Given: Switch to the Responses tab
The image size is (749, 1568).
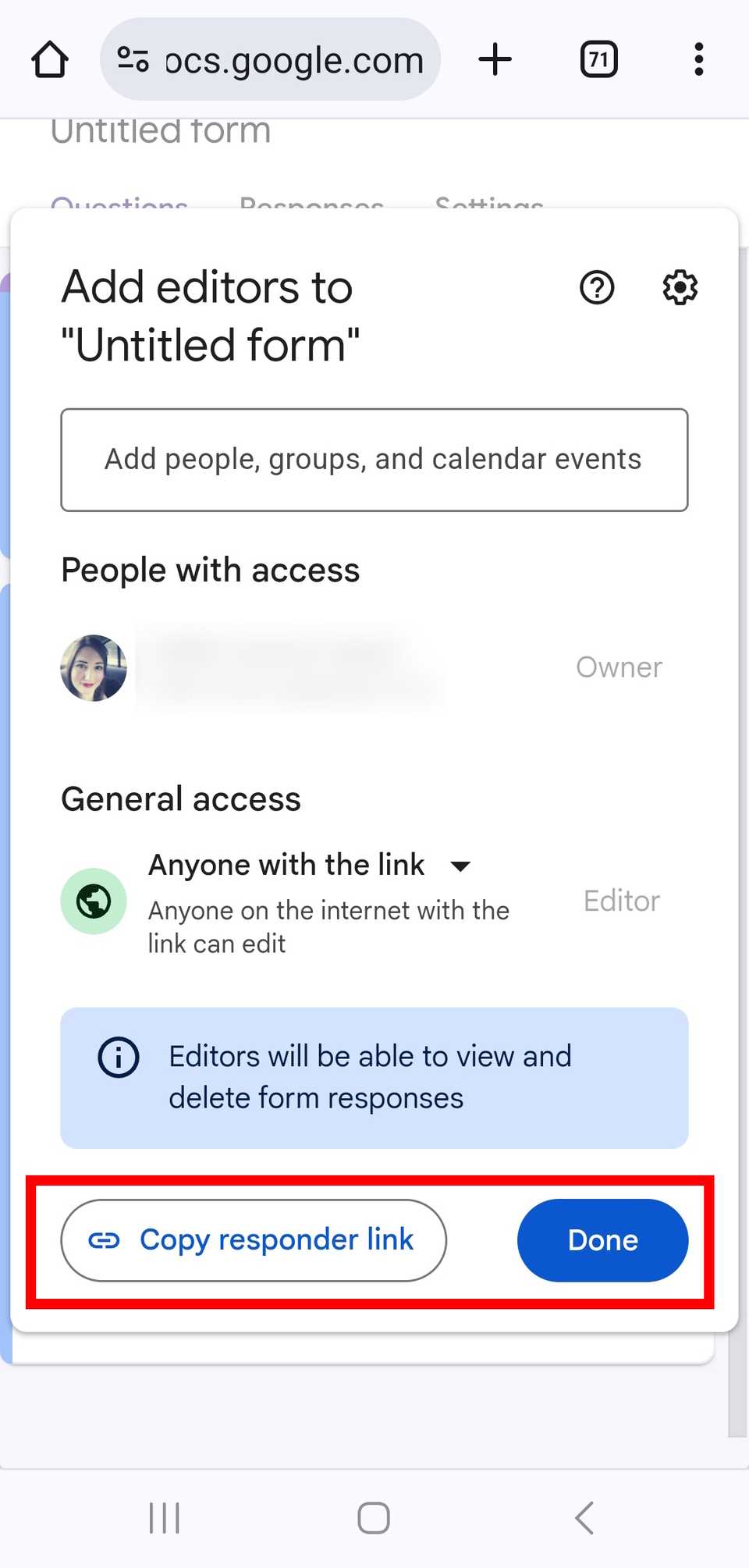Looking at the screenshot, I should [311, 204].
